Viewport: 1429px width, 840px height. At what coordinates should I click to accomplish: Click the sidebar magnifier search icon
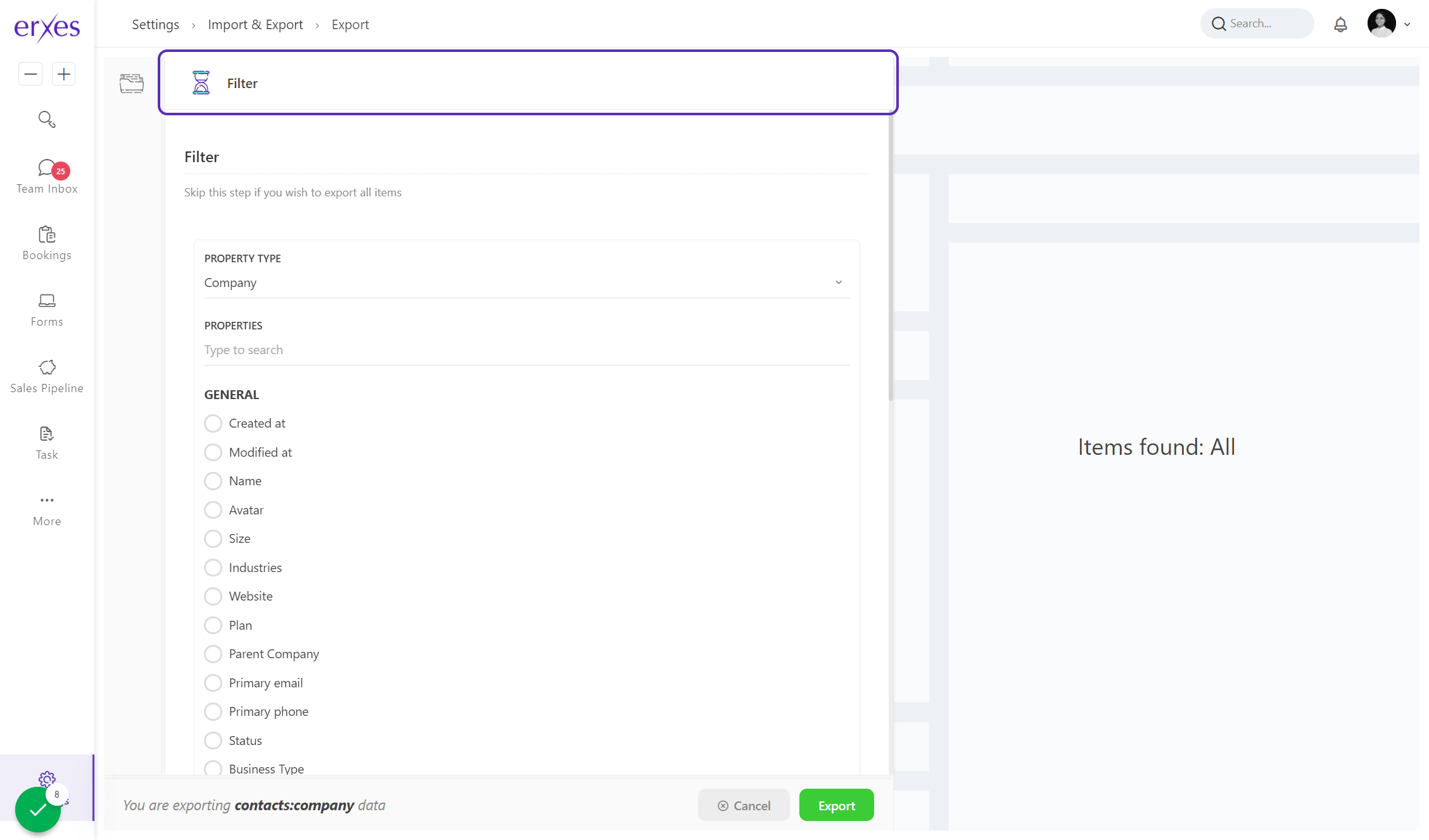tap(47, 119)
